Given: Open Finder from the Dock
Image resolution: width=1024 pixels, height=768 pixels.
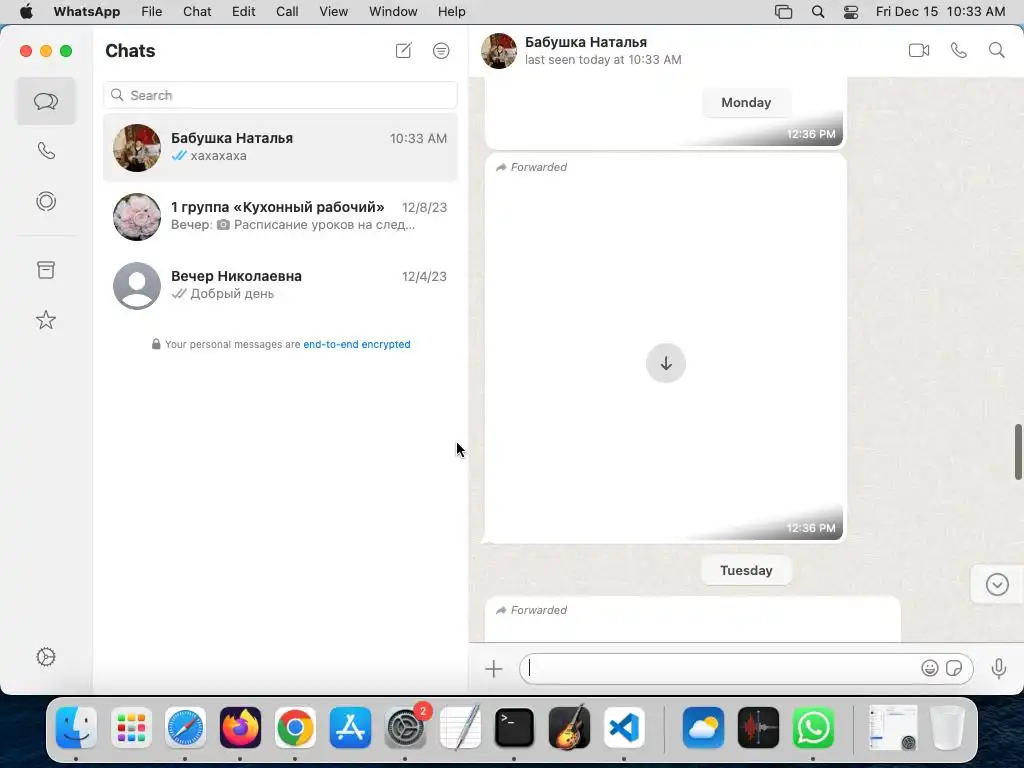Looking at the screenshot, I should click(x=76, y=728).
